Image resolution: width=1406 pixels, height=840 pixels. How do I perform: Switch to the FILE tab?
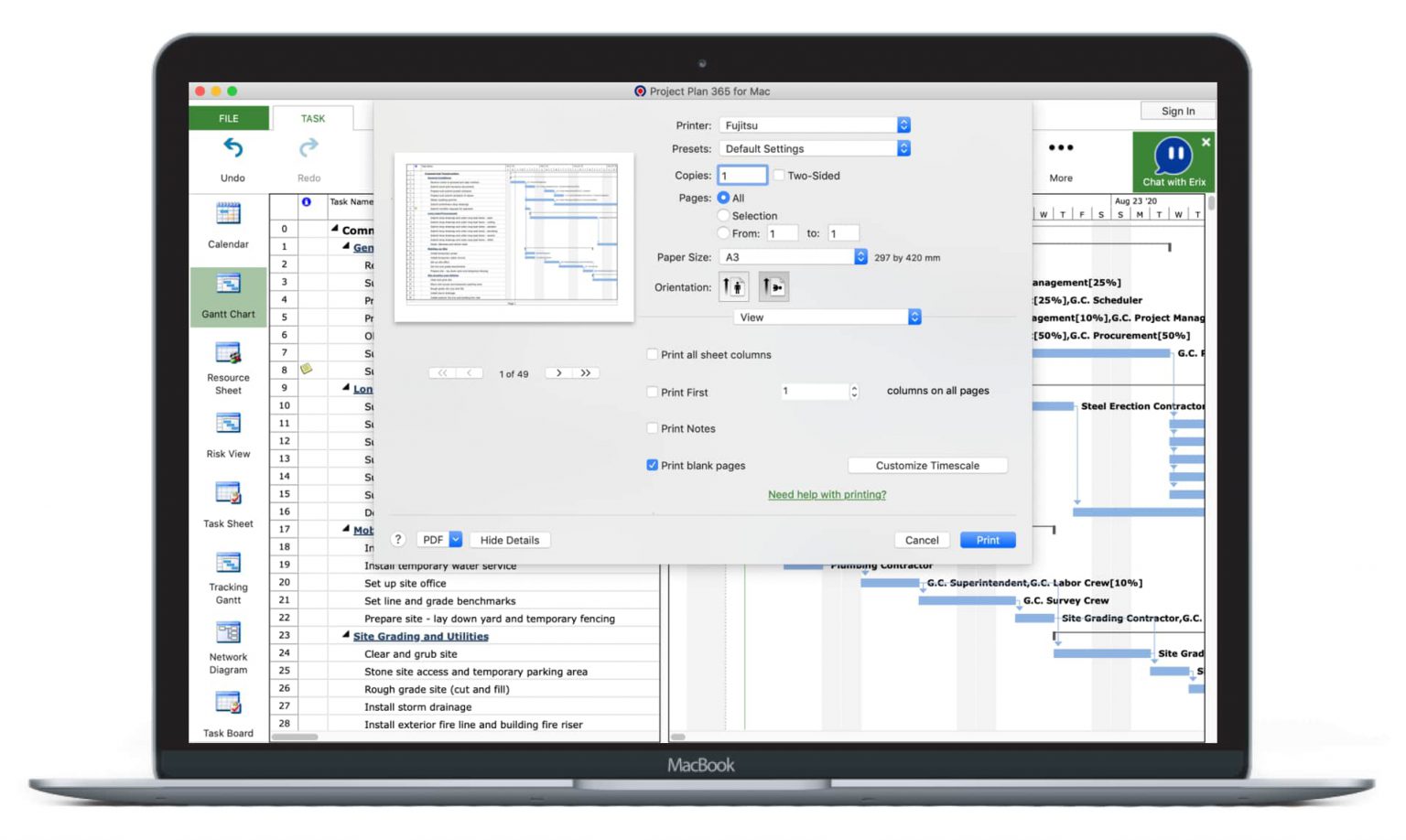click(228, 118)
